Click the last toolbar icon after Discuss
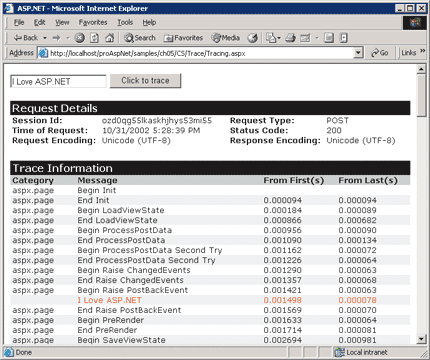The width and height of the screenshot is (430, 360). pos(343,38)
